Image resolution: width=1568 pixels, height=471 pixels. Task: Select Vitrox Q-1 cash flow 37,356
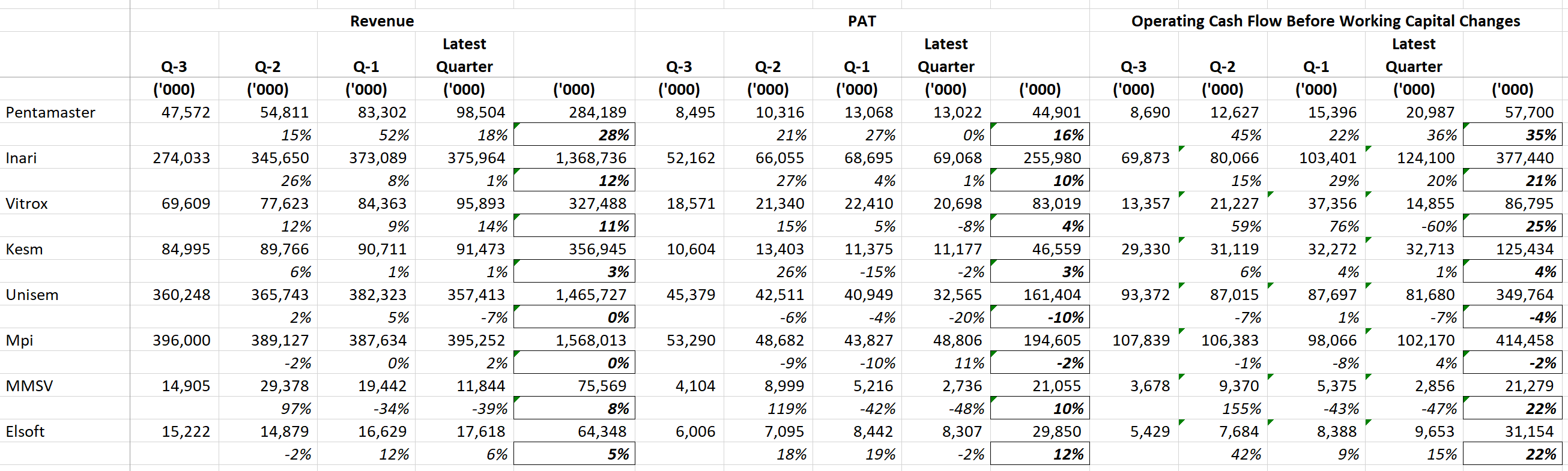tap(1332, 204)
